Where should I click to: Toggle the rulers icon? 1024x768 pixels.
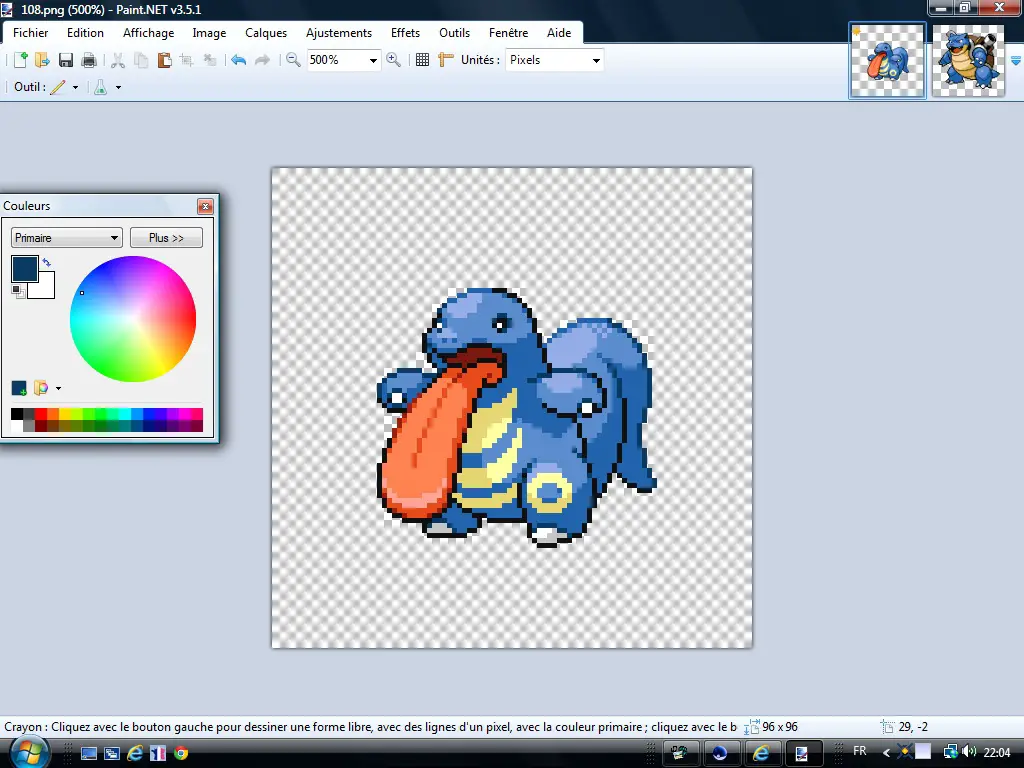pos(445,60)
